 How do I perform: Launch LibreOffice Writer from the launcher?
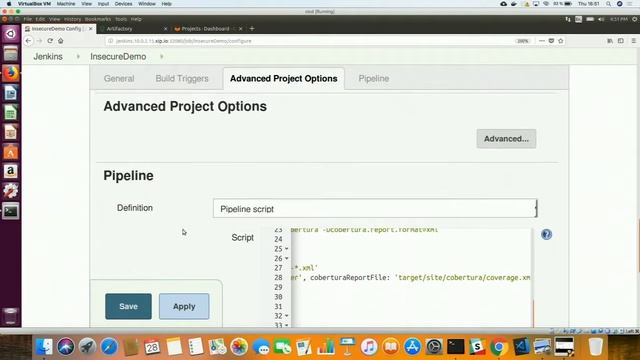coord(11,93)
